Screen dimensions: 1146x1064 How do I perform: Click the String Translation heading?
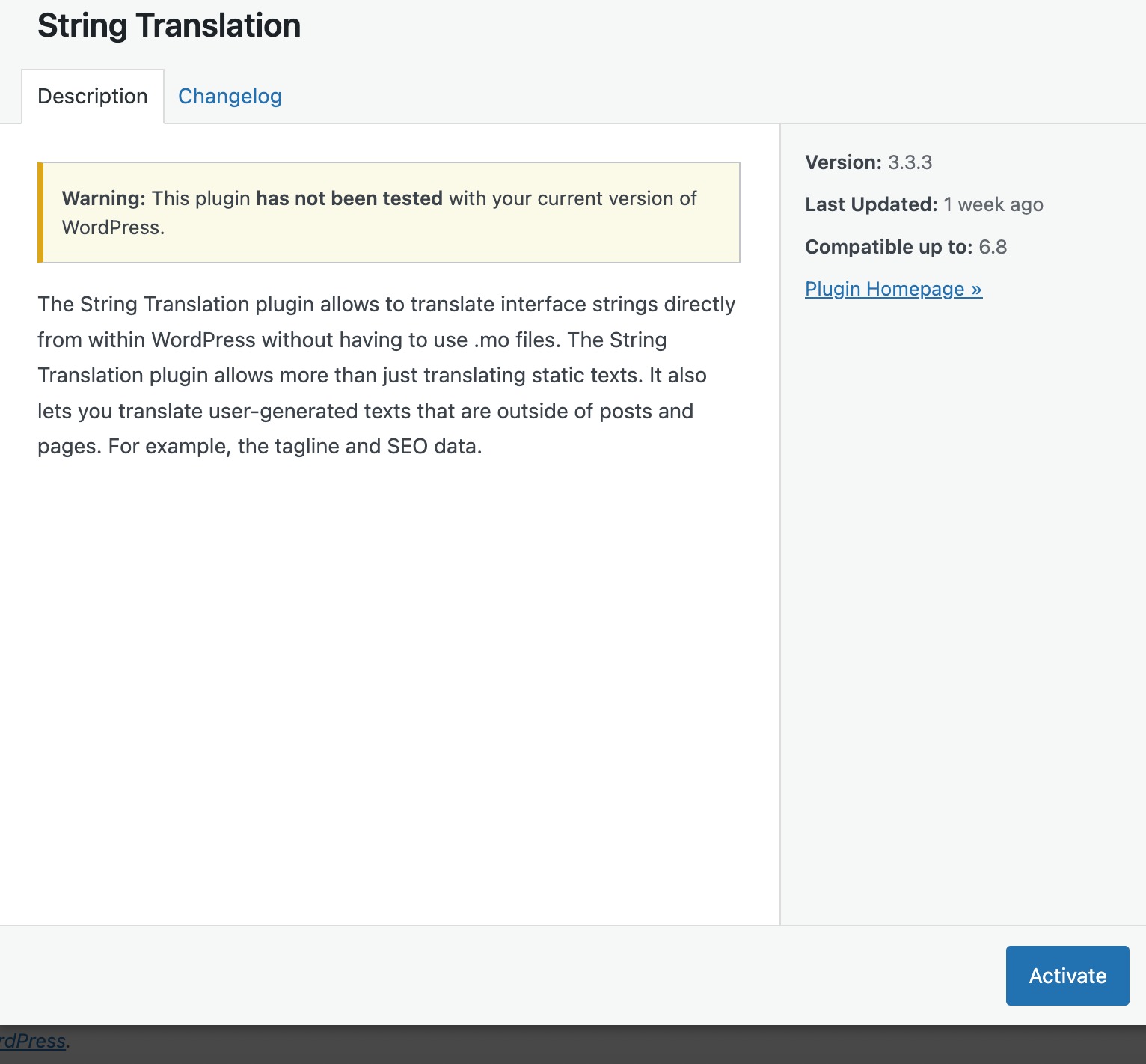click(169, 25)
